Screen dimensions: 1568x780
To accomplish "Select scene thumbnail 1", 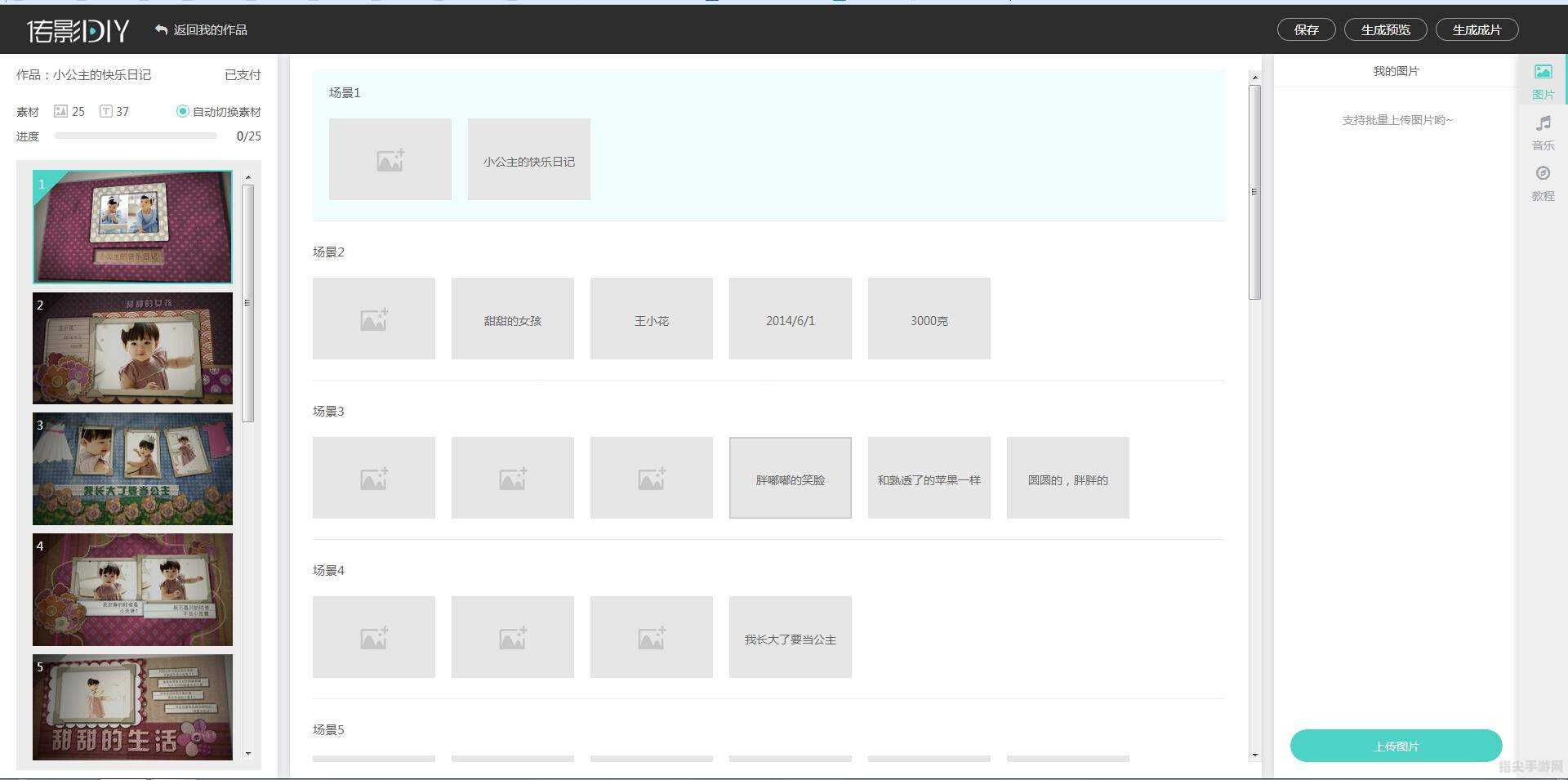I will [x=132, y=227].
